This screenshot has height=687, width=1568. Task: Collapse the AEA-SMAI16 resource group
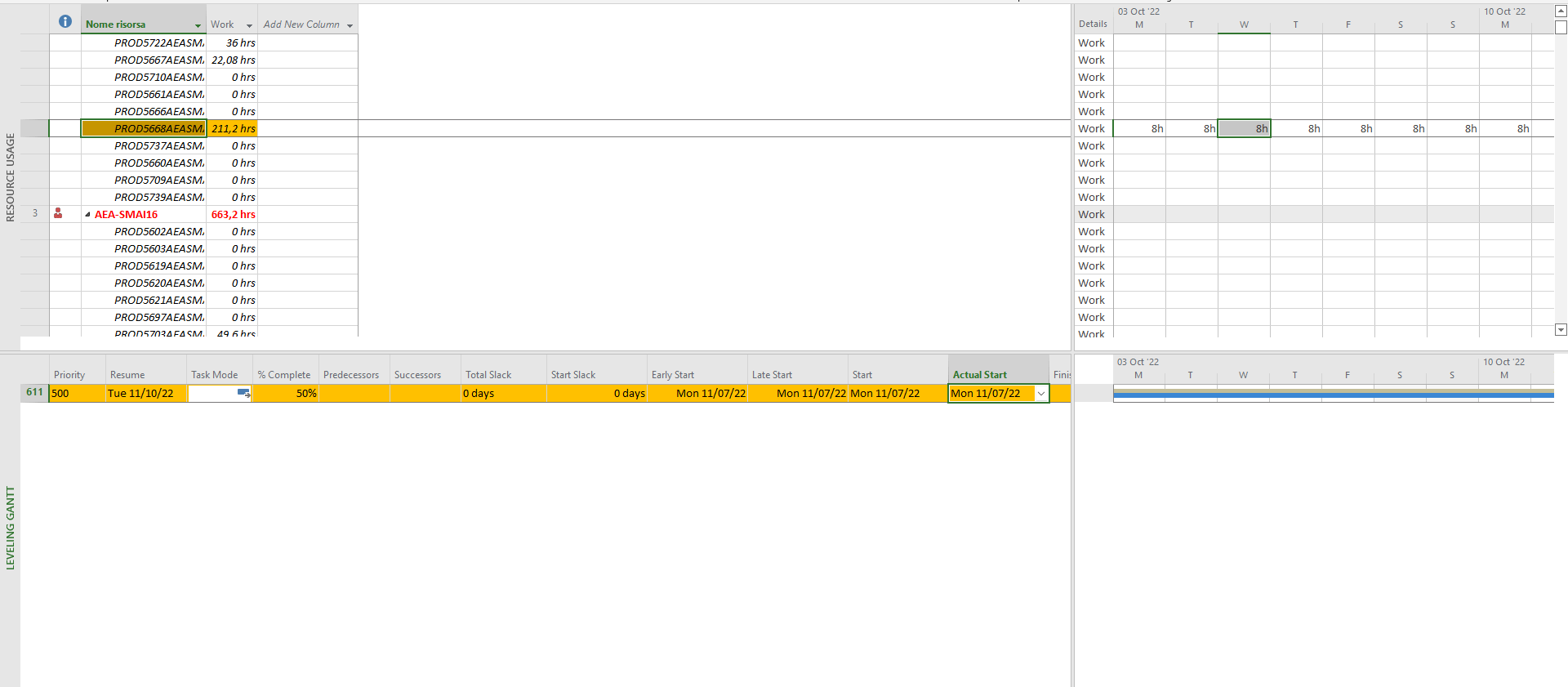click(87, 215)
